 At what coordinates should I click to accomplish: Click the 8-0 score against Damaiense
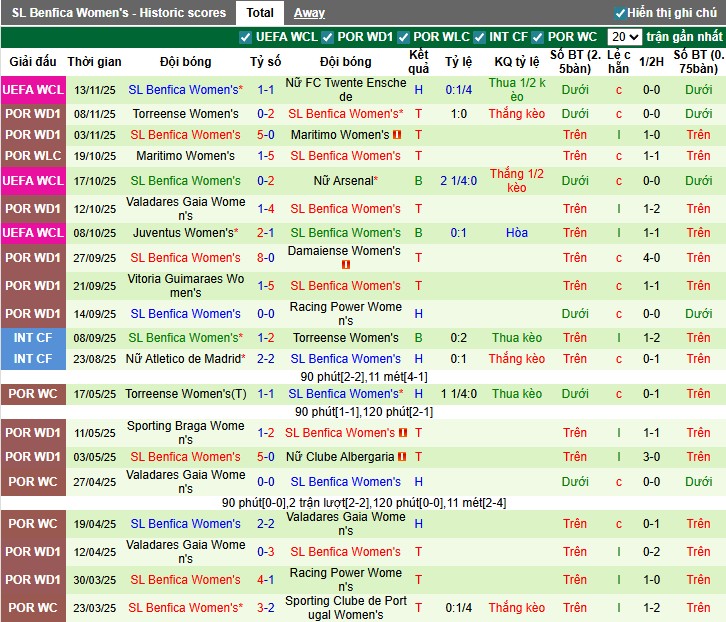point(265,258)
